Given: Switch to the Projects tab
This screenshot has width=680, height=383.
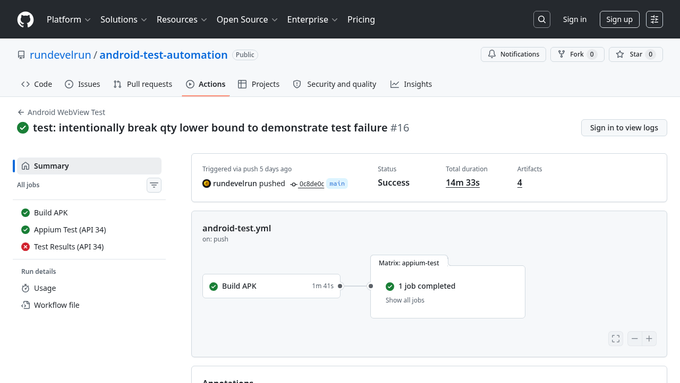Looking at the screenshot, I should click(259, 84).
